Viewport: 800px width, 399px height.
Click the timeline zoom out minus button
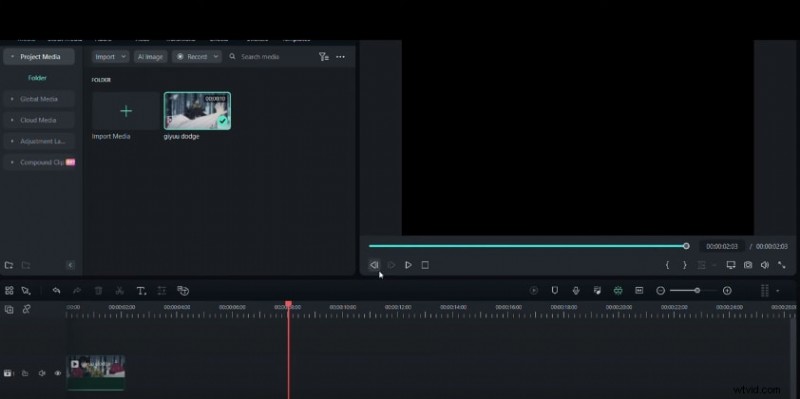click(x=660, y=290)
